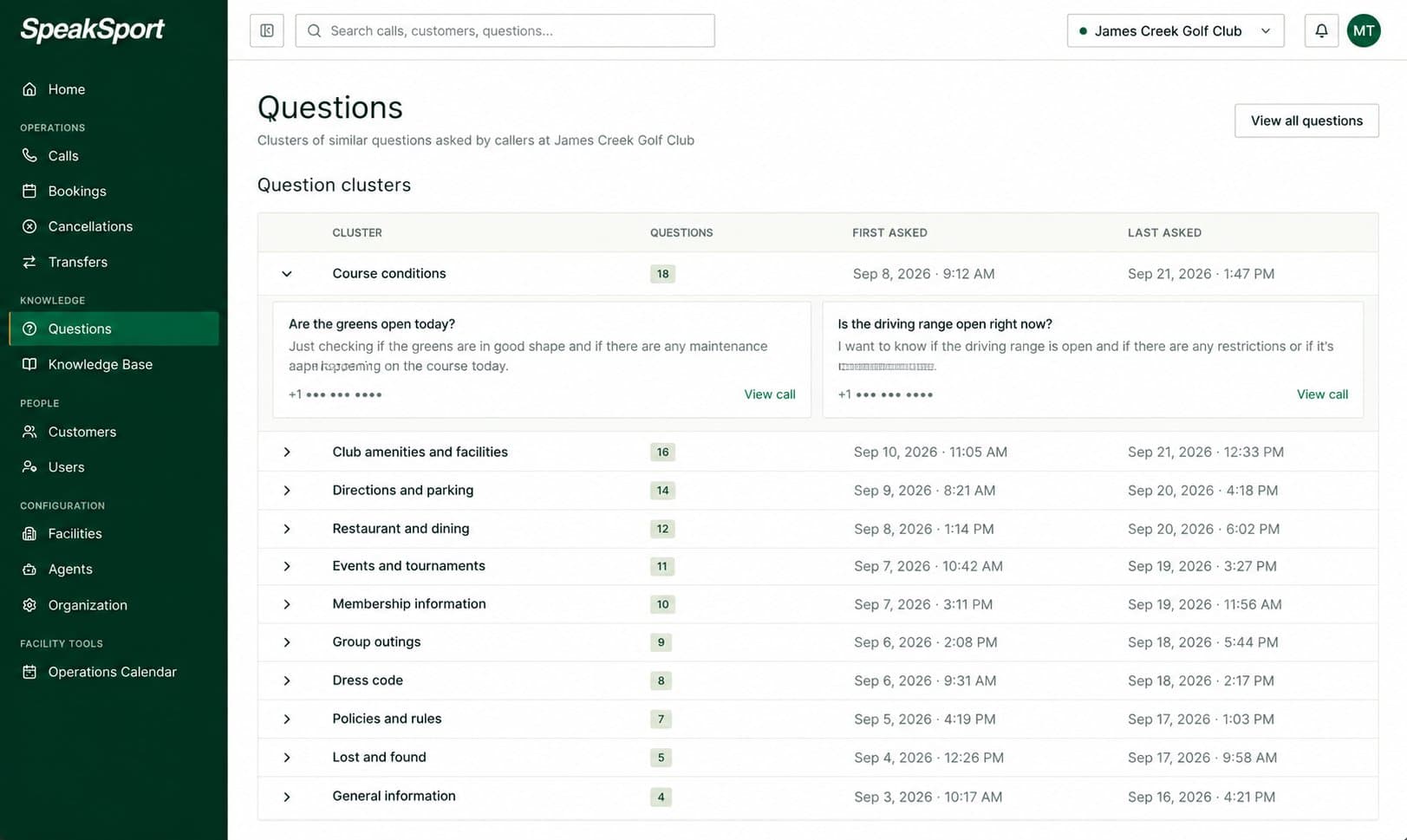The width and height of the screenshot is (1407, 840).
Task: Collapse the Course conditions cluster
Action: click(287, 274)
